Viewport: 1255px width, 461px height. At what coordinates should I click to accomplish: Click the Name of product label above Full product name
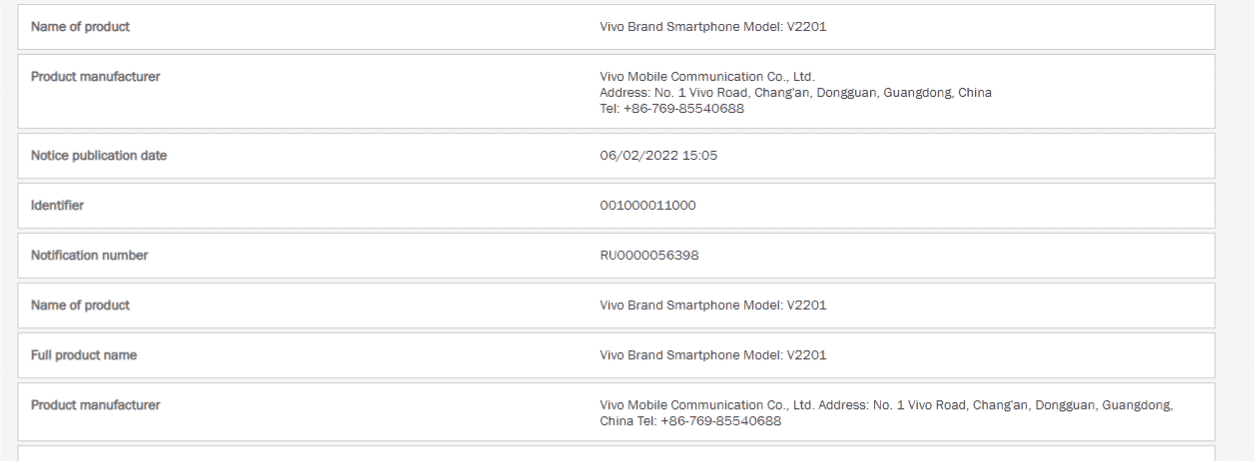click(x=80, y=305)
